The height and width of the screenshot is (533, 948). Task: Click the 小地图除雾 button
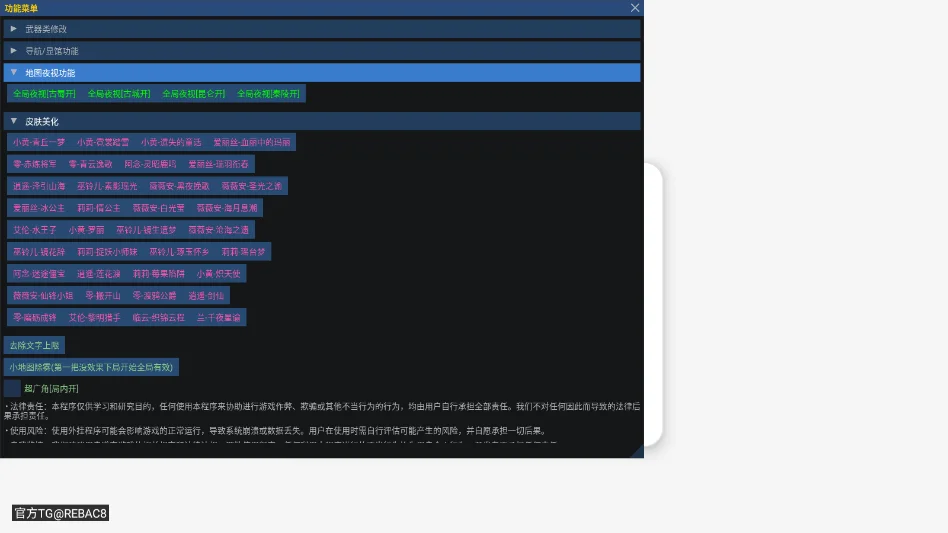[91, 367]
